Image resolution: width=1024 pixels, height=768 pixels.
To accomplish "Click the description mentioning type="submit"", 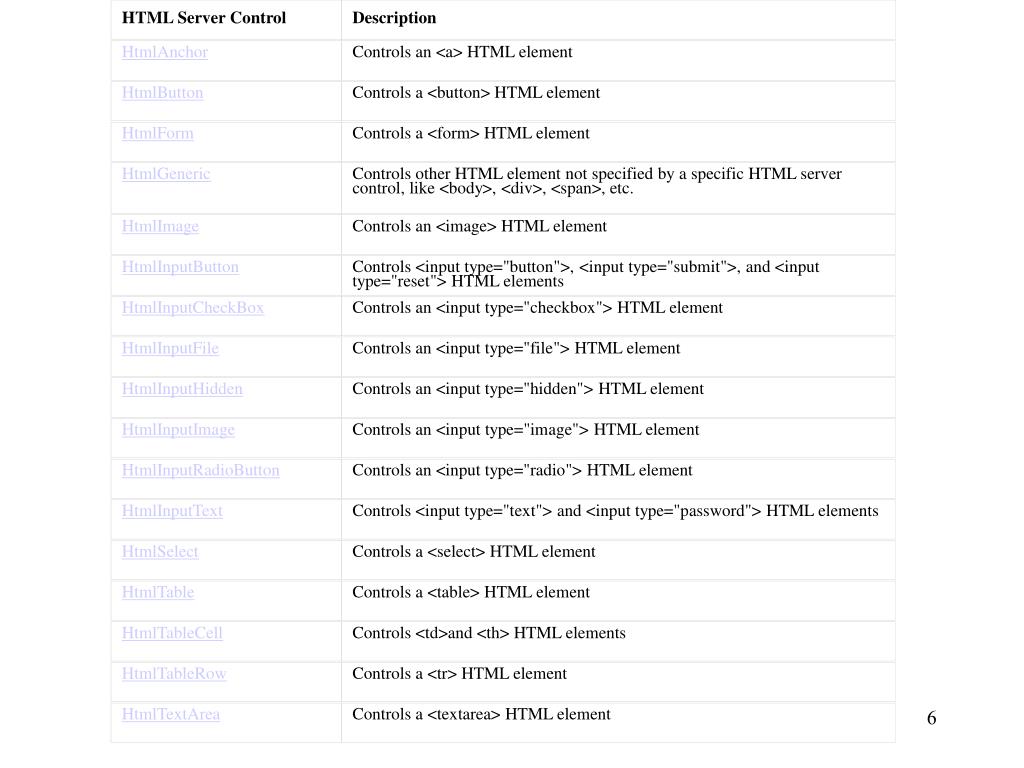I will click(x=585, y=274).
